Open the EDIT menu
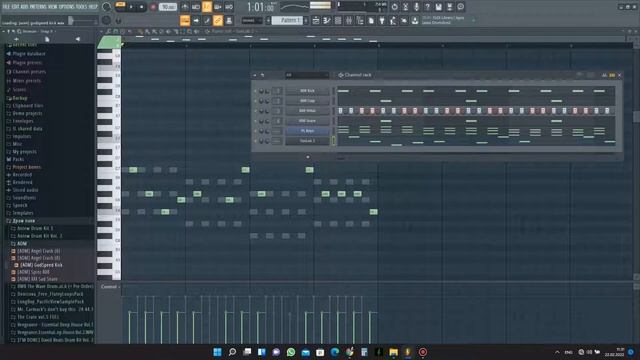Screen dimensions: 640x360 (x=17, y=7)
